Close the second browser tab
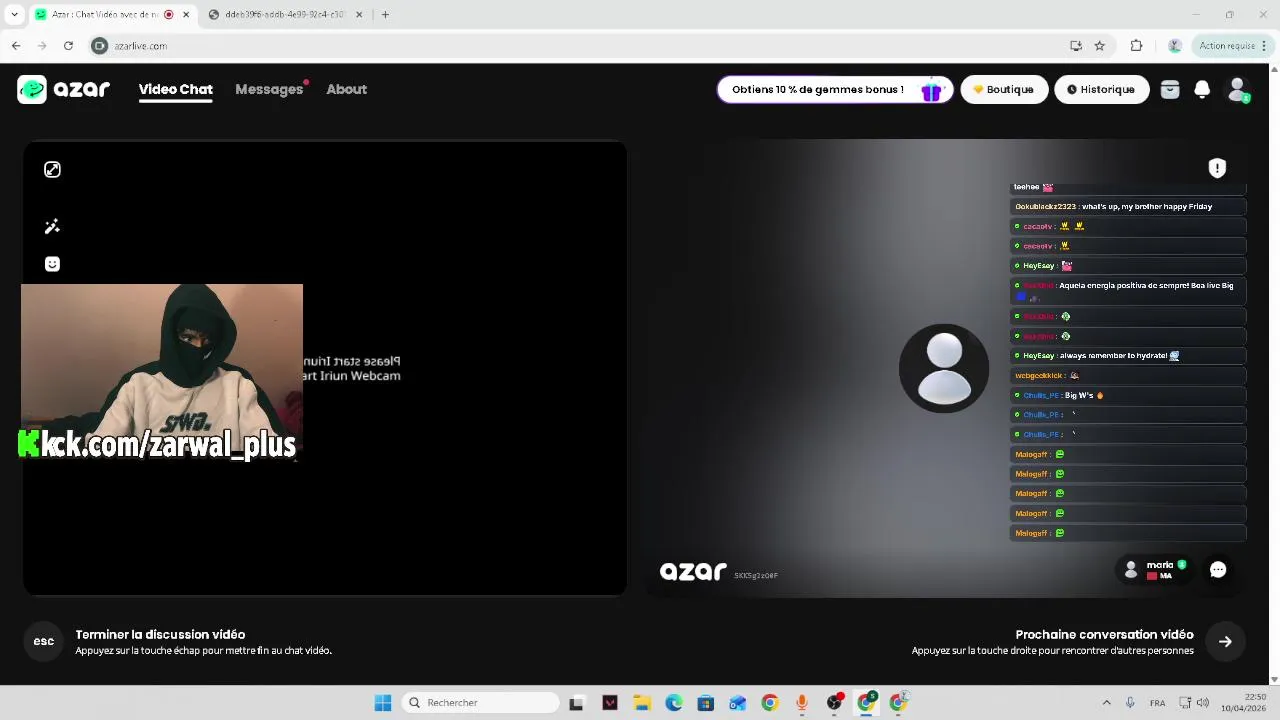The image size is (1280, 720). (360, 14)
